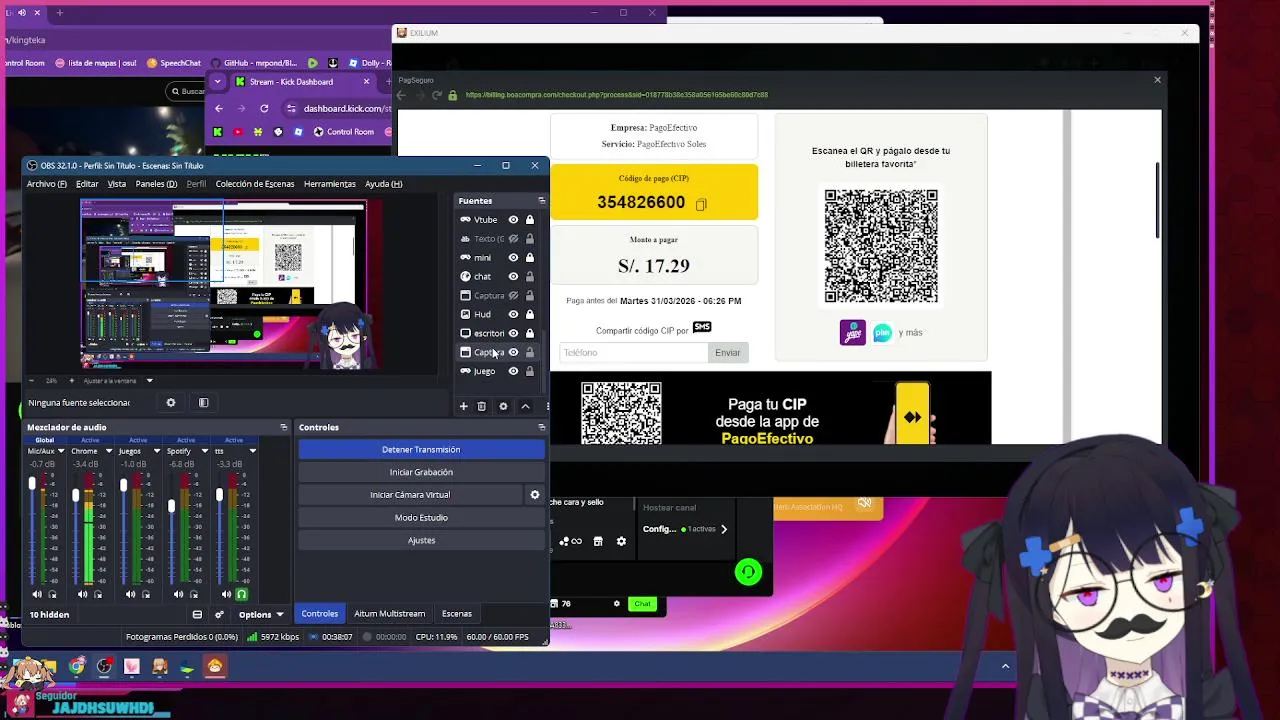Adjust the Spotify volume fader
The height and width of the screenshot is (720, 1280).
[171, 506]
